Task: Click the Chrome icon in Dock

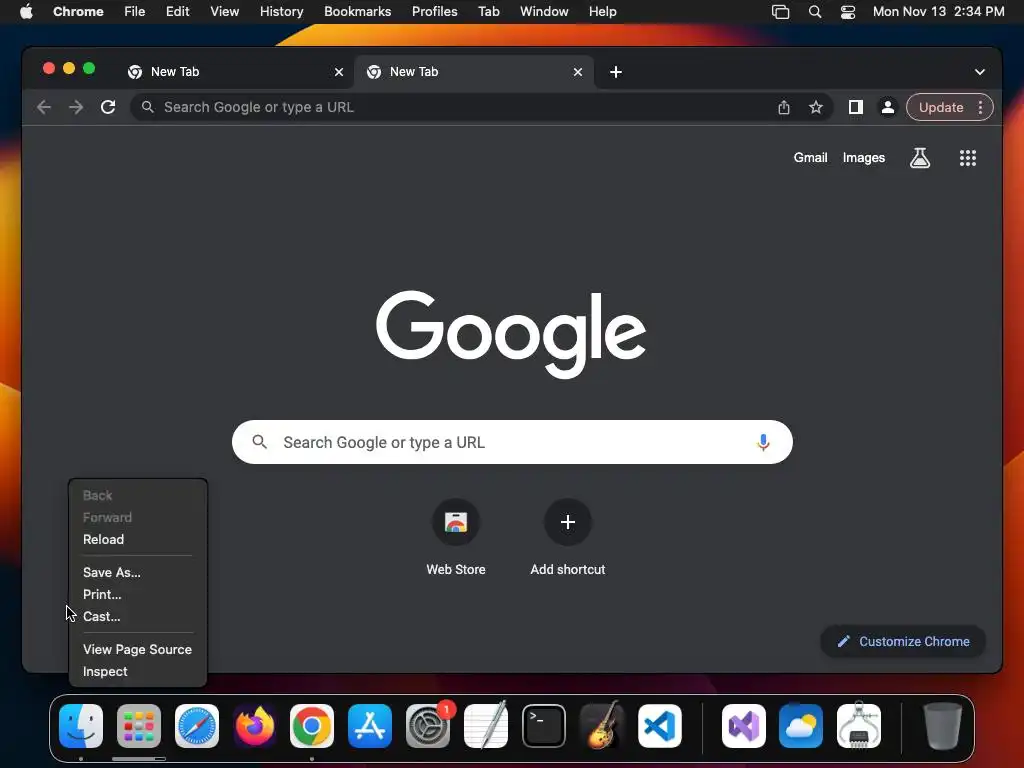Action: point(312,726)
